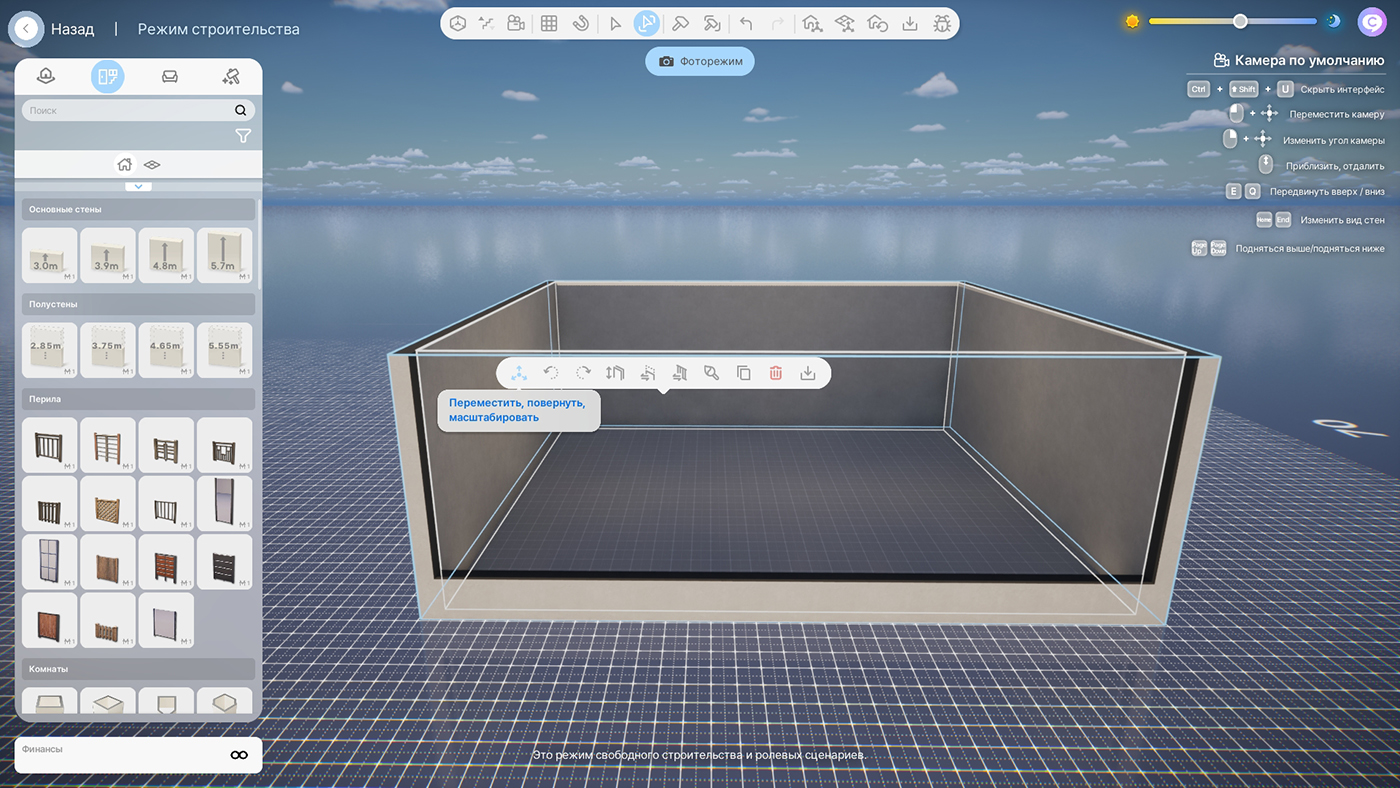Click the solid wall swap icon
The height and width of the screenshot is (788, 1400).
[679, 373]
